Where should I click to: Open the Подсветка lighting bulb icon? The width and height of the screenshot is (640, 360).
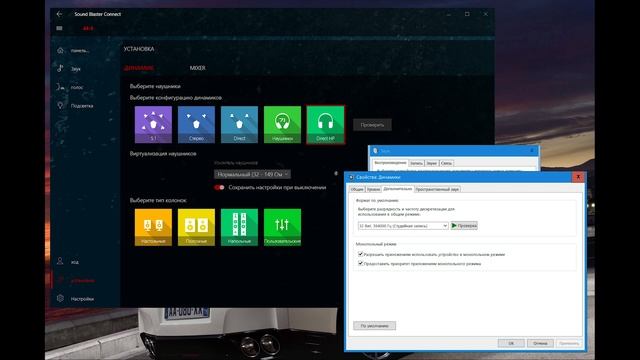60,105
